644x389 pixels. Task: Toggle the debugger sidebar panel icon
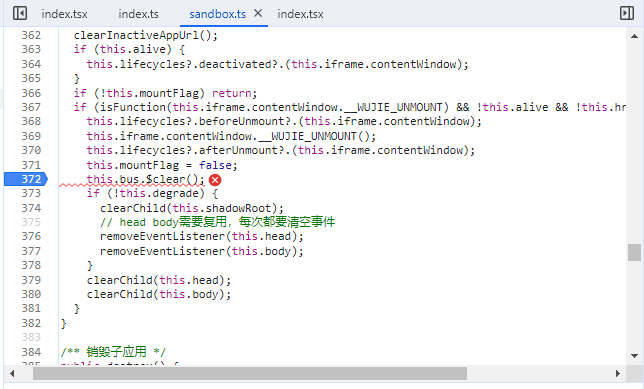coord(627,13)
